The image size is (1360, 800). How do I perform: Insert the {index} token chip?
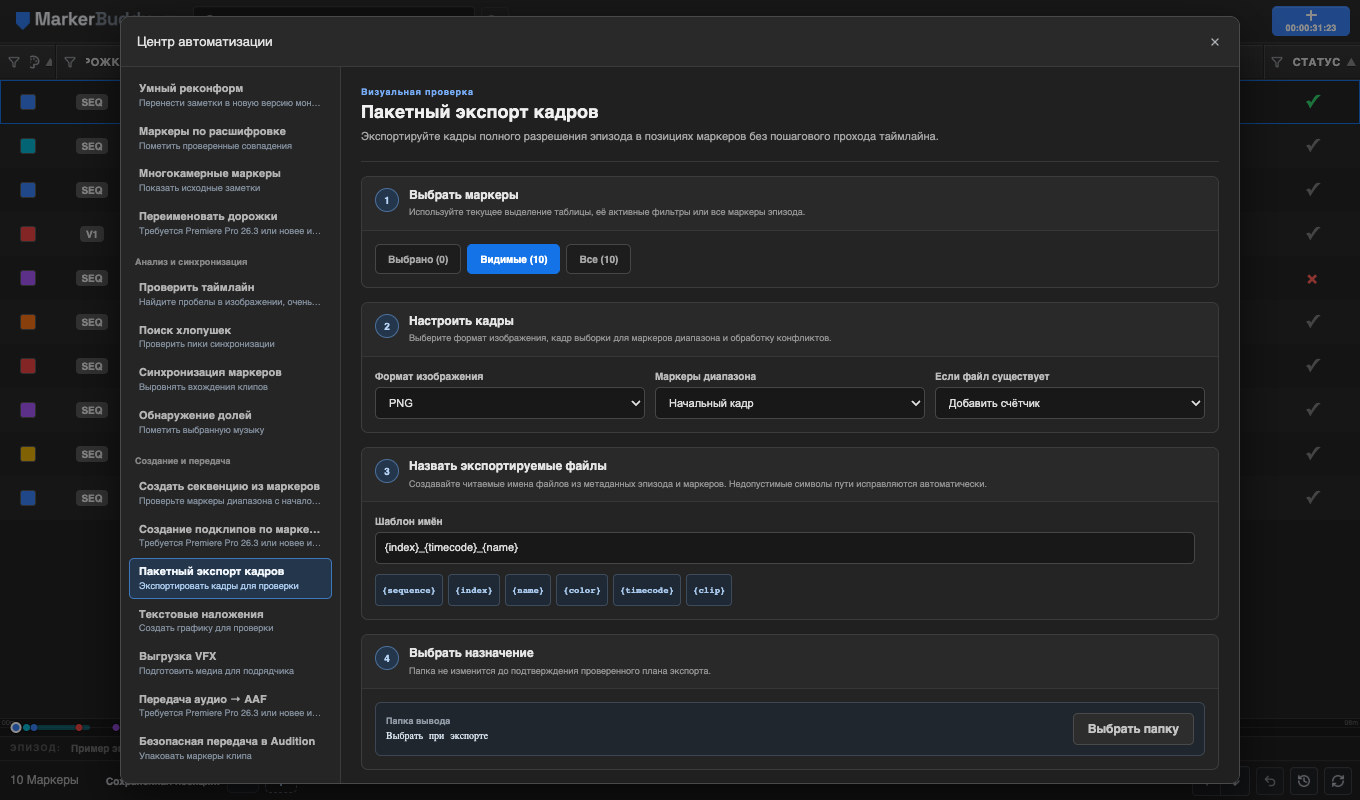click(x=473, y=590)
